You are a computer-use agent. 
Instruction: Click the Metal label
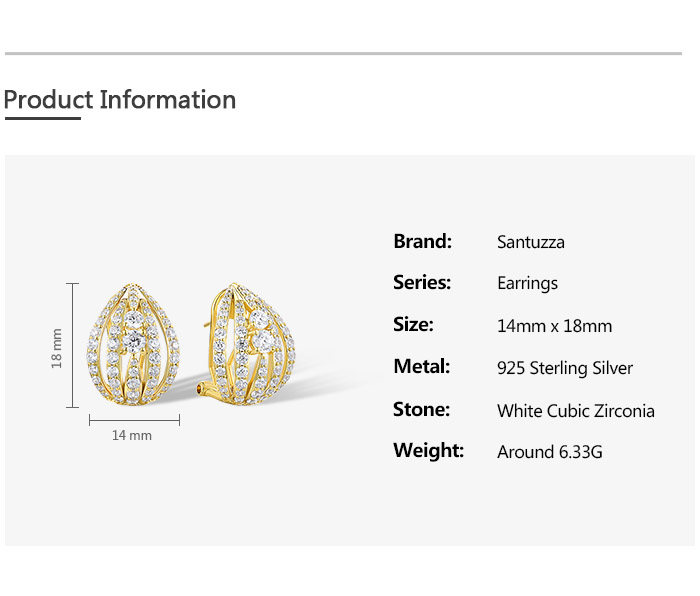(421, 367)
